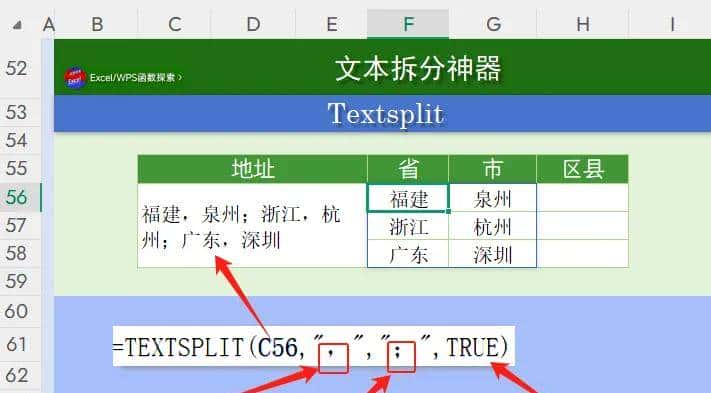Click the =TEXTSPLIT formula text box
The image size is (711, 393).
click(313, 346)
